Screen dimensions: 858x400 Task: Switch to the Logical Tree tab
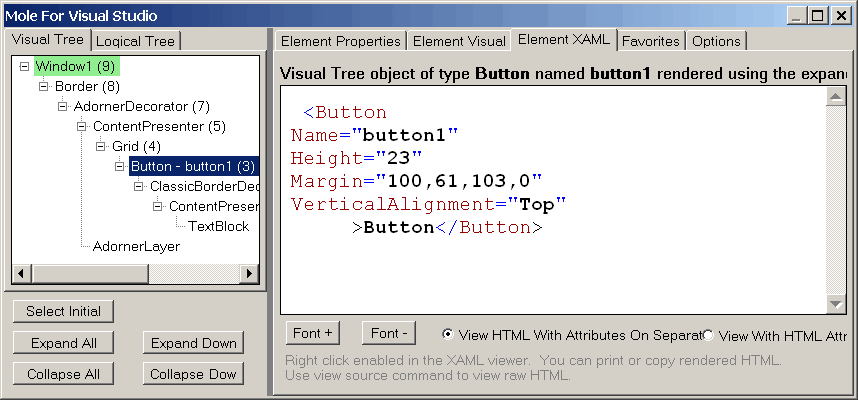click(135, 41)
